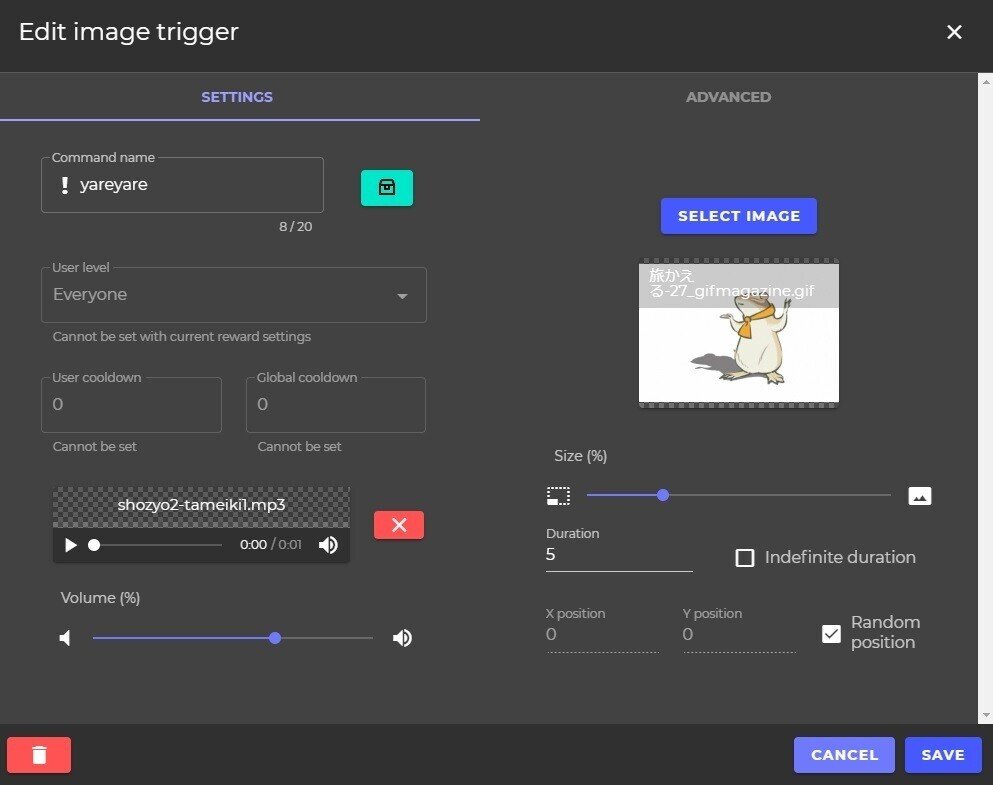Click the scrollbar down arrow
Viewport: 993px width, 785px height.
[x=985, y=716]
